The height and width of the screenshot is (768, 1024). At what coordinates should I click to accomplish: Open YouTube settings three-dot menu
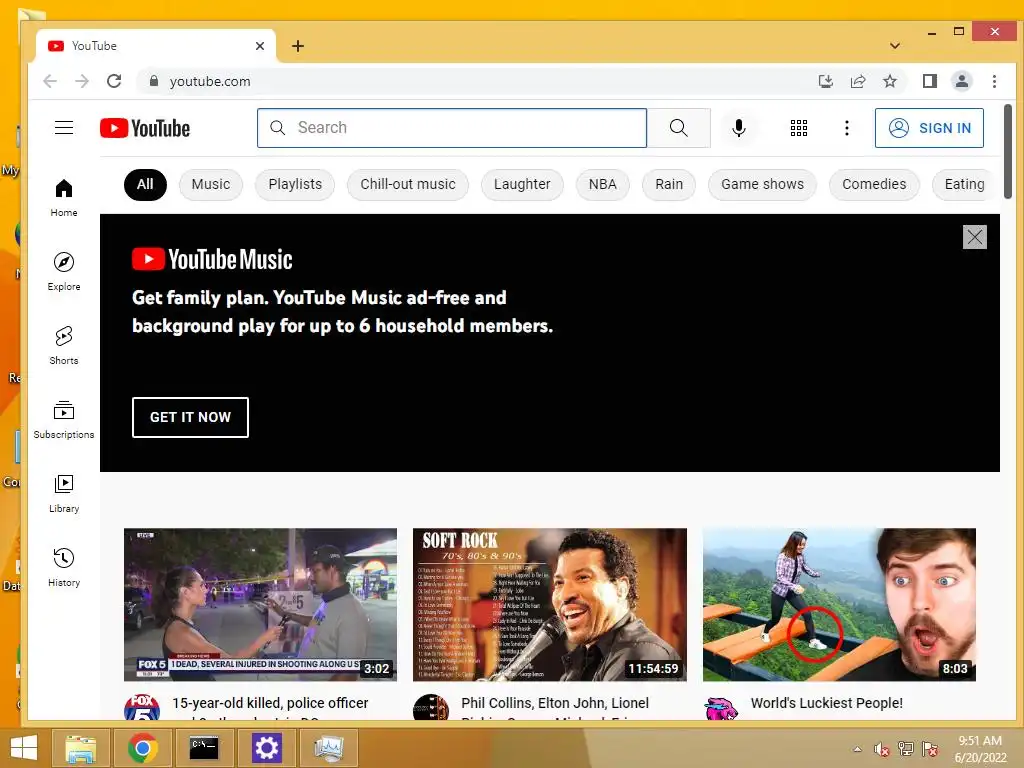click(x=846, y=128)
